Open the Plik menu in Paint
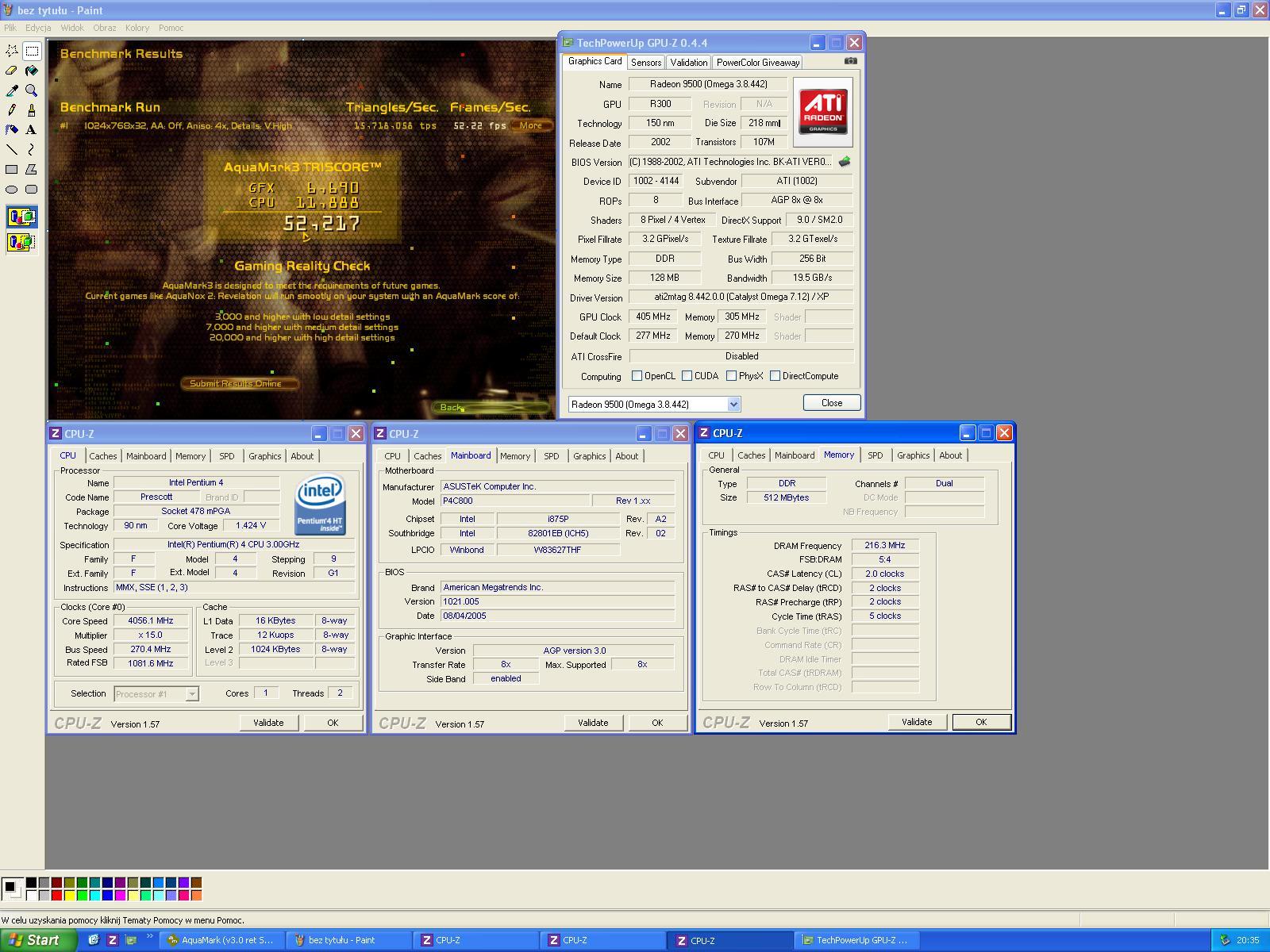Screen dimensions: 1270x952 (x=10, y=28)
